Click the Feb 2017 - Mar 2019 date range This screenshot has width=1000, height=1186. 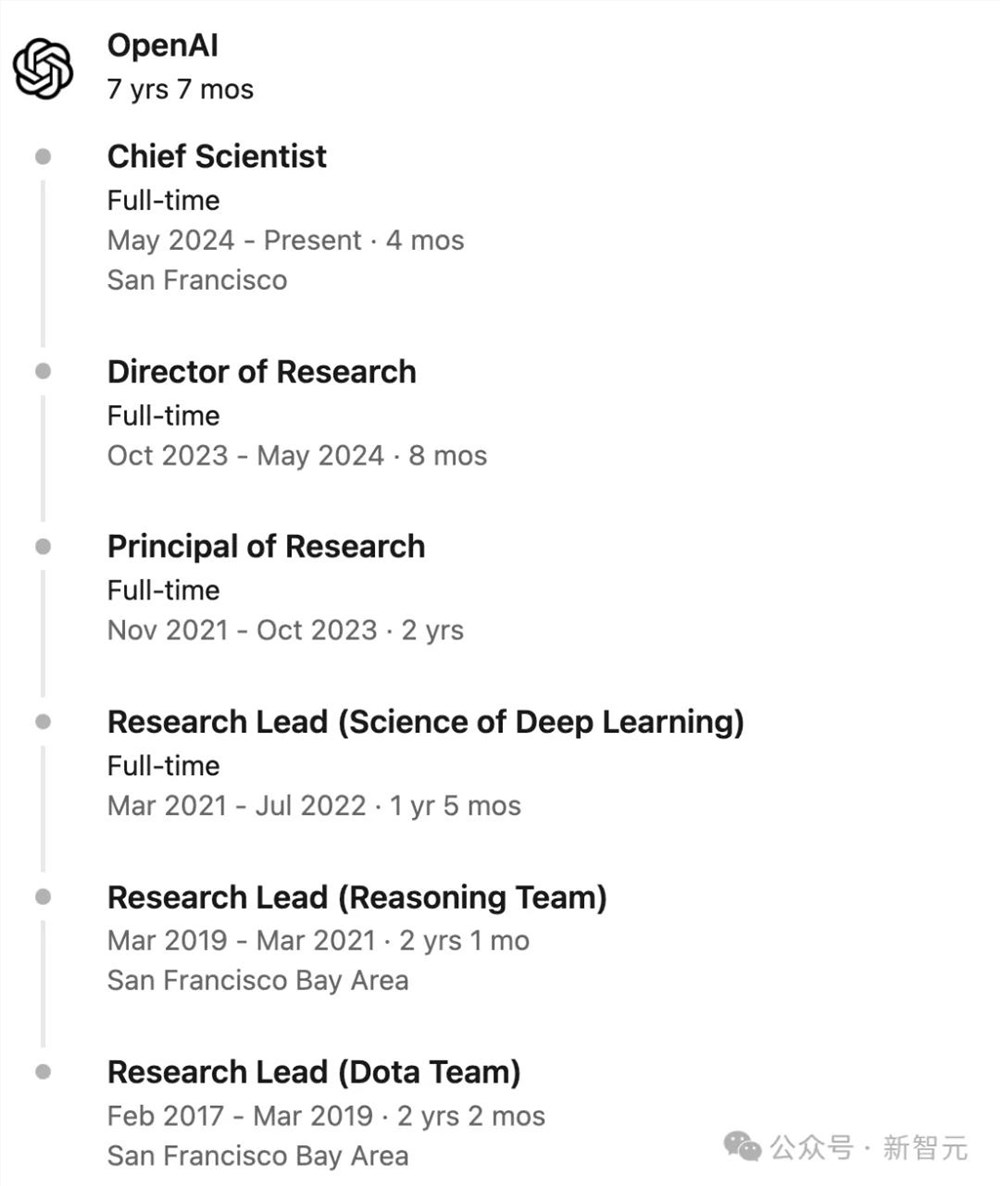click(x=241, y=1116)
